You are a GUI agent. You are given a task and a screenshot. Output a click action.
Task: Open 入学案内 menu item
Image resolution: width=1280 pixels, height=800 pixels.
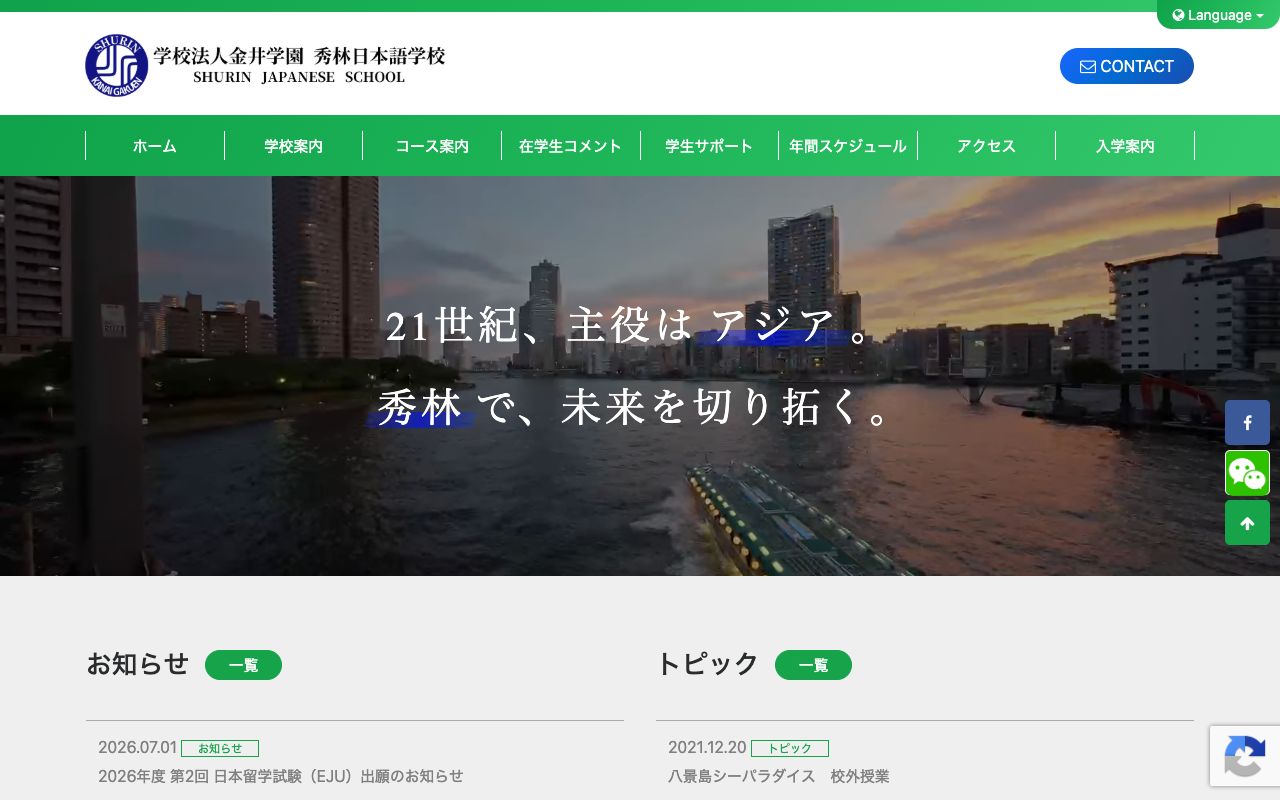click(1125, 146)
